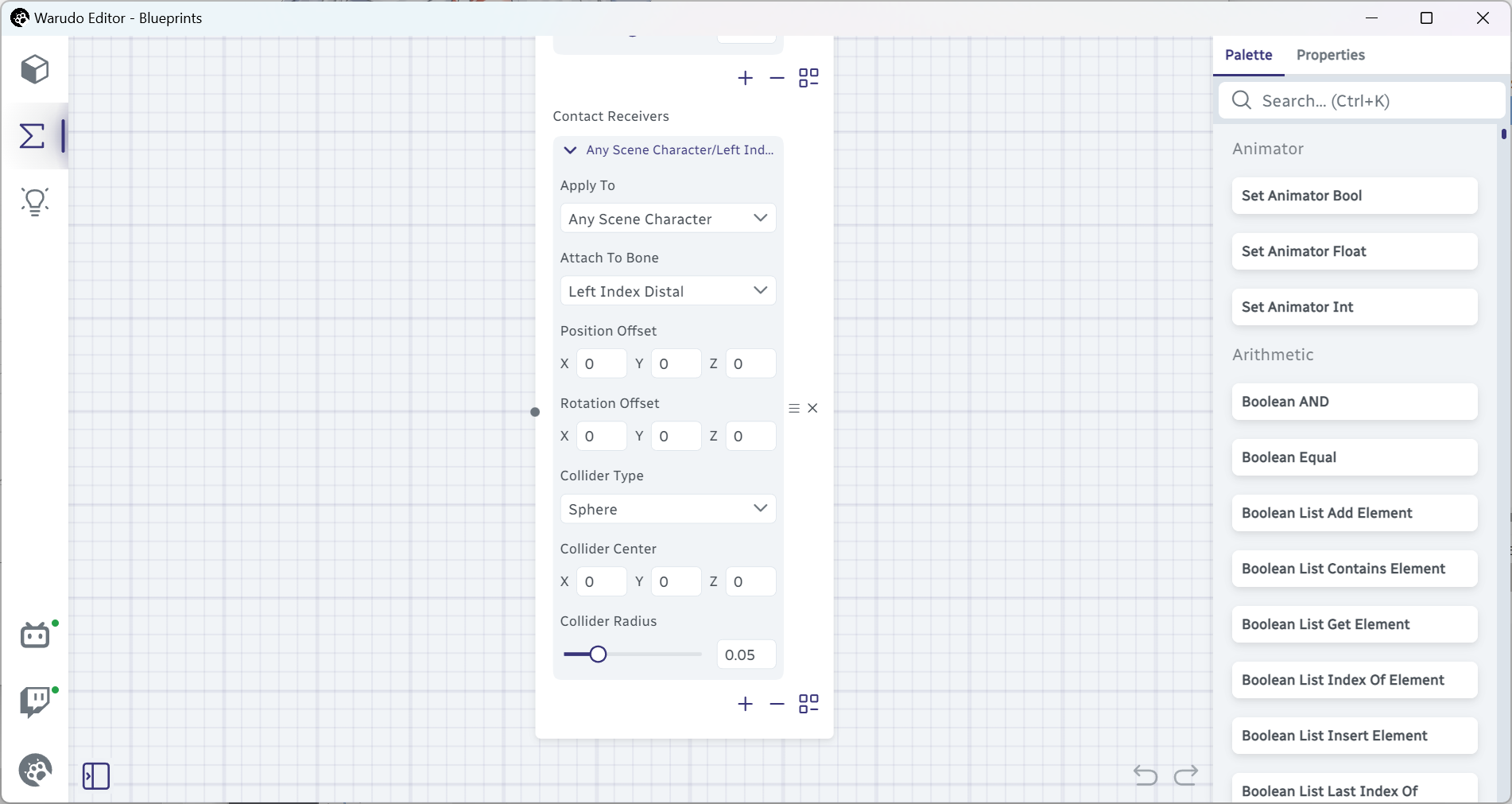Click the Collider Center Z field
The width and height of the screenshot is (1512, 804).
click(750, 581)
